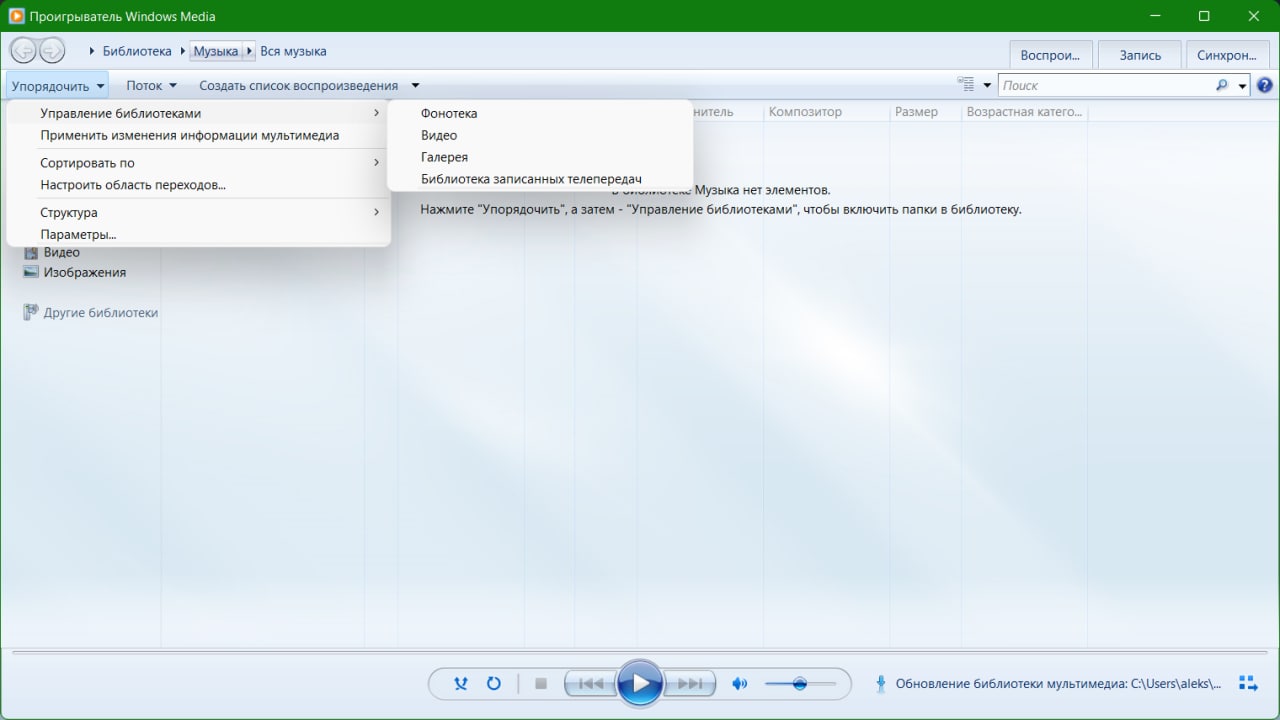Click the media library update status icon
1280x720 pixels.
[881, 684]
